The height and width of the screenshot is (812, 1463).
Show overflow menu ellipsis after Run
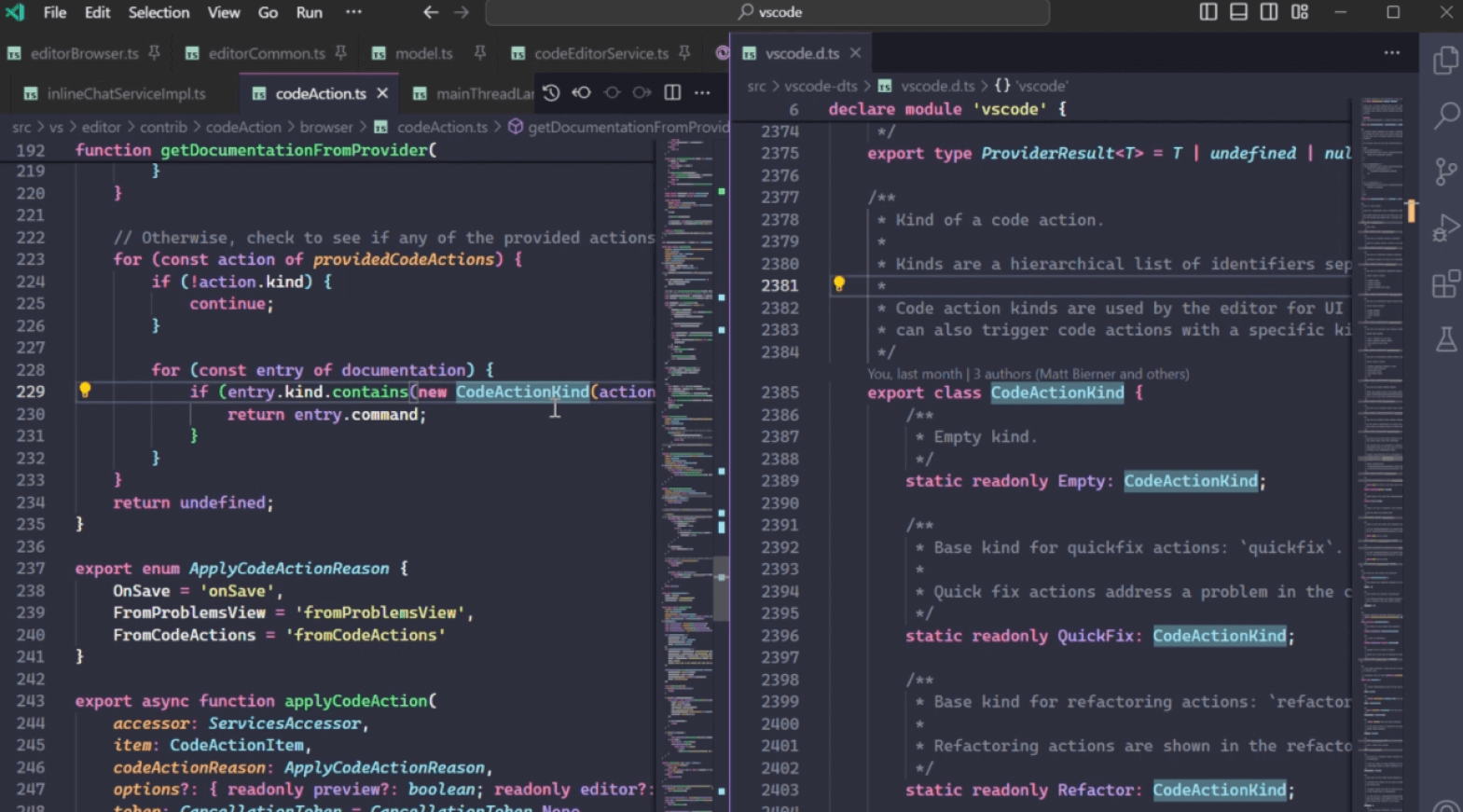tap(353, 12)
